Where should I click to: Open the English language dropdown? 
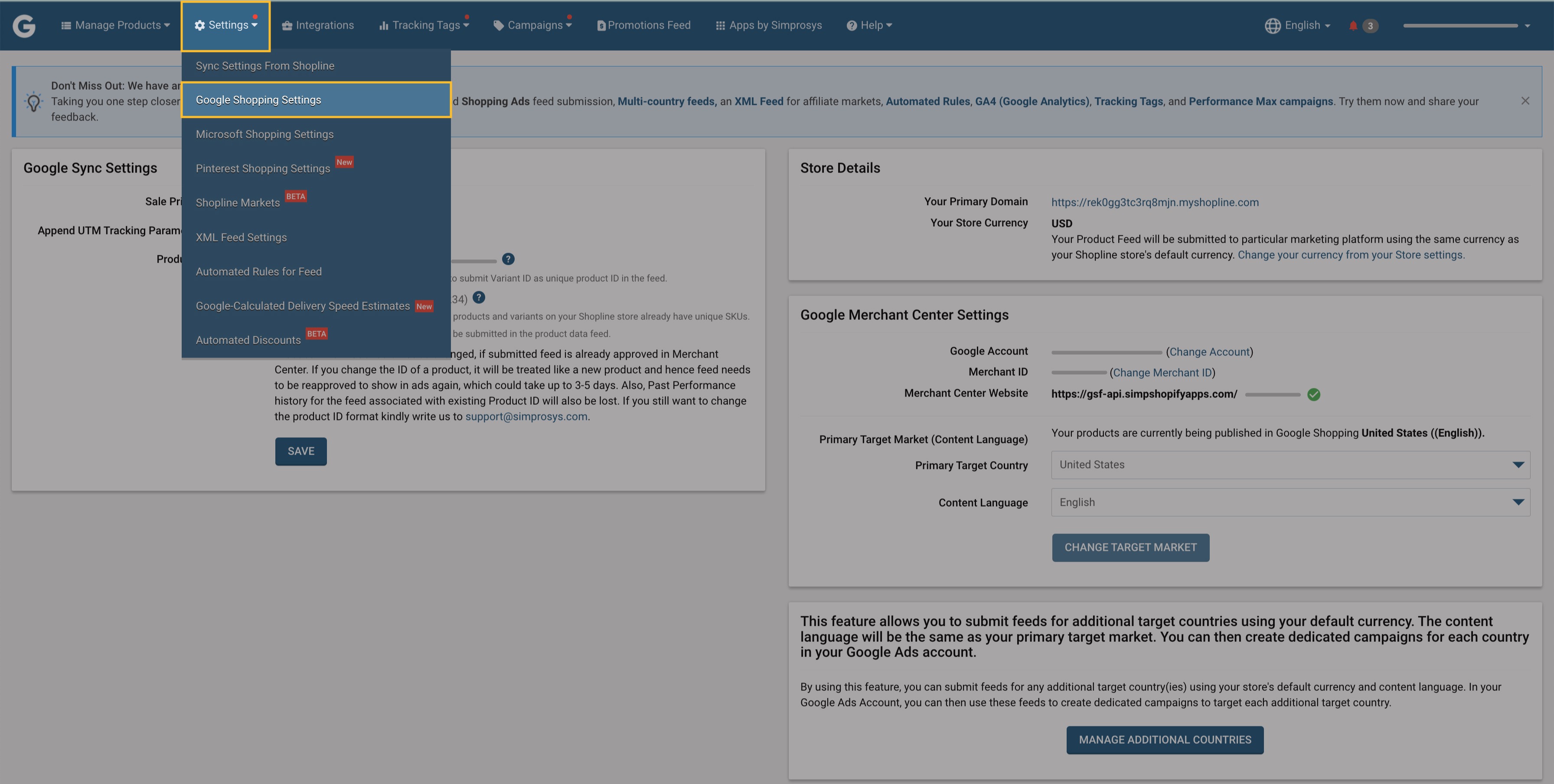click(1298, 25)
